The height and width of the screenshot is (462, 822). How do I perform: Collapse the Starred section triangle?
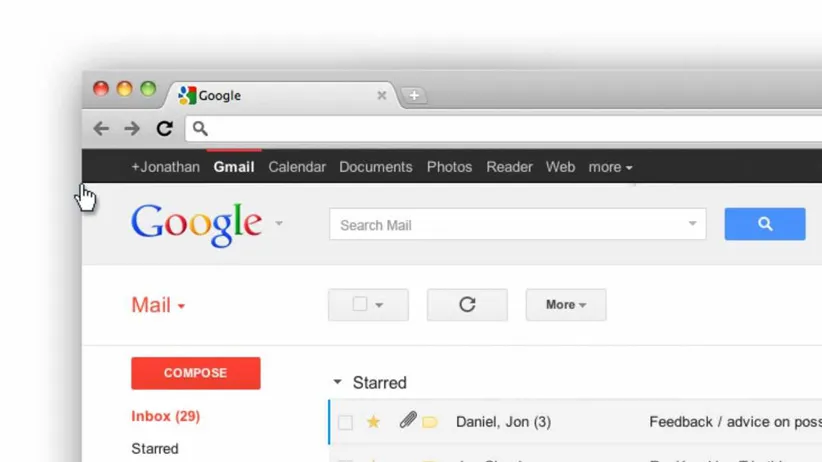click(338, 382)
